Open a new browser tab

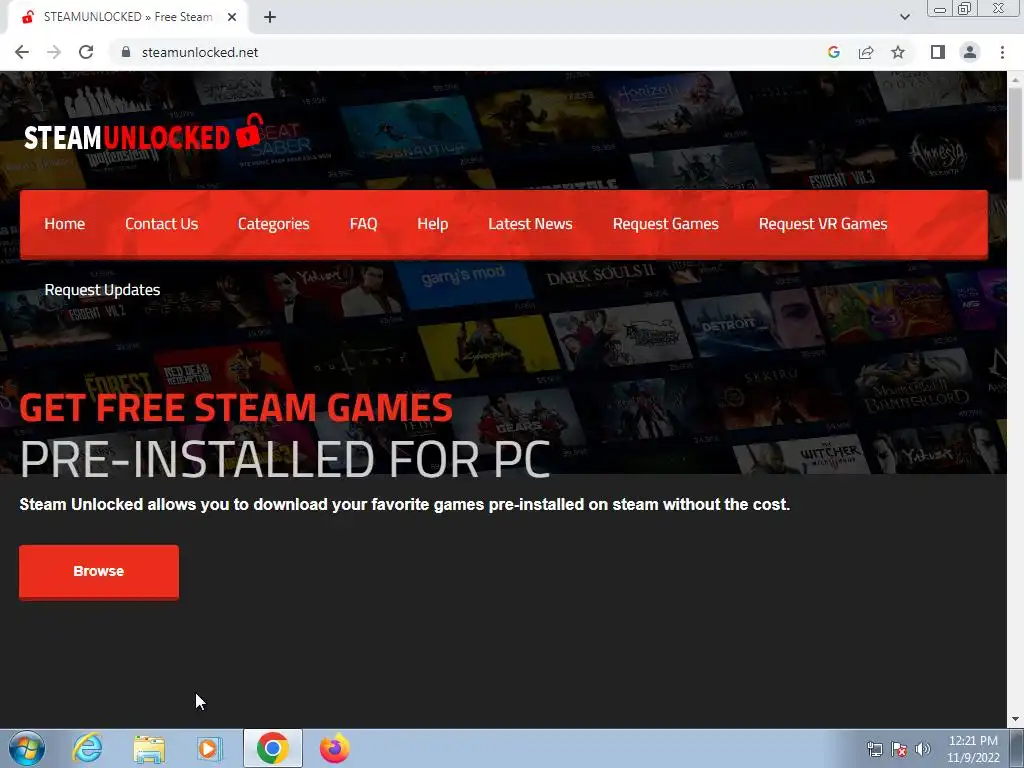click(270, 18)
